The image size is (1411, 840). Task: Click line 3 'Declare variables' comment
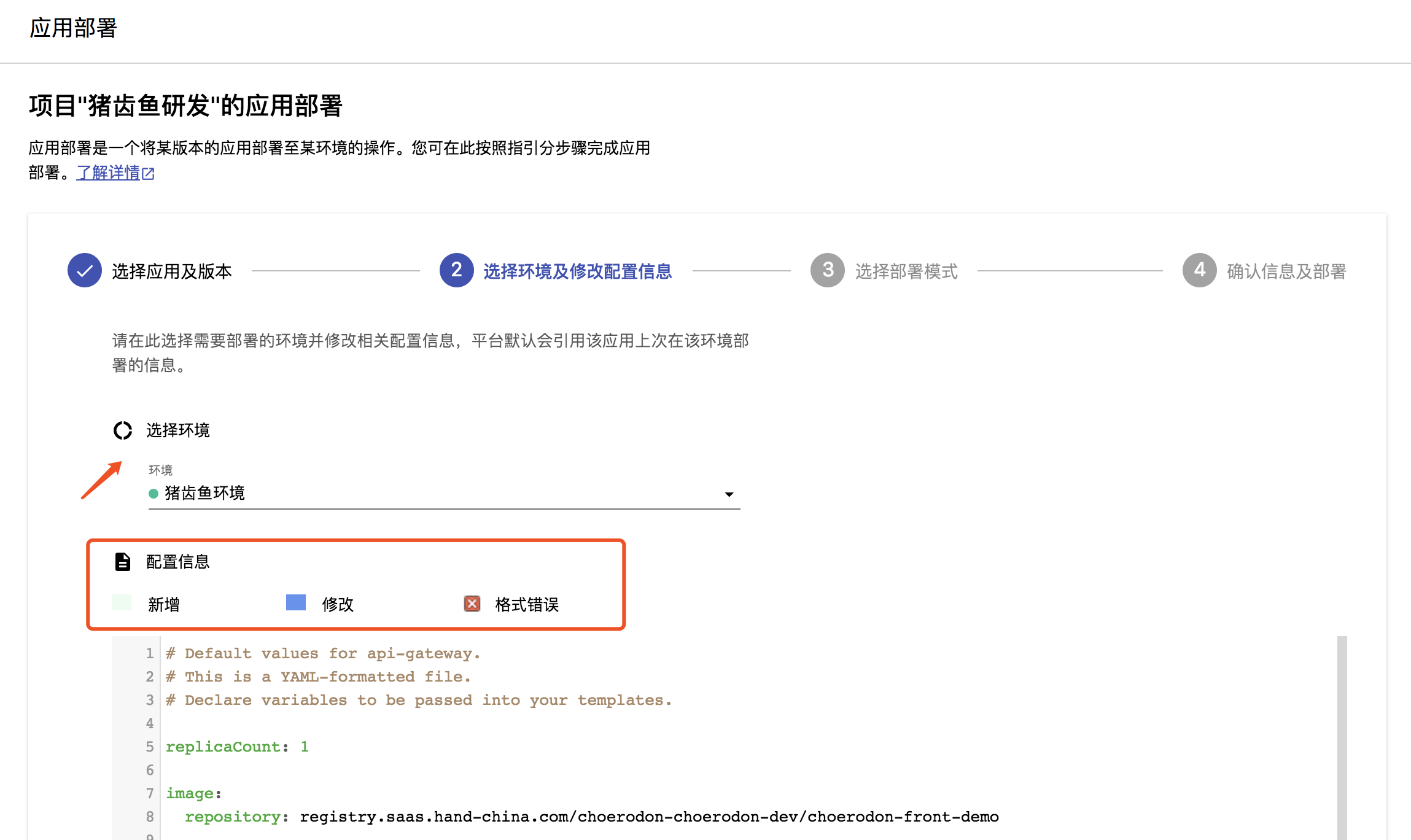tap(419, 700)
